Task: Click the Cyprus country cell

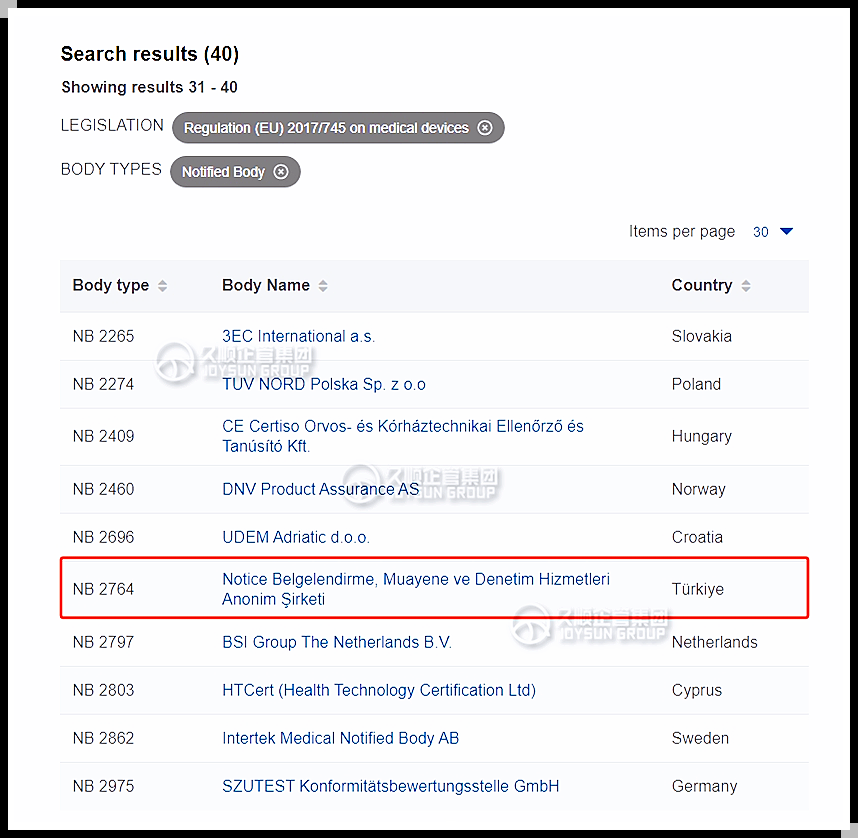Action: tap(697, 690)
